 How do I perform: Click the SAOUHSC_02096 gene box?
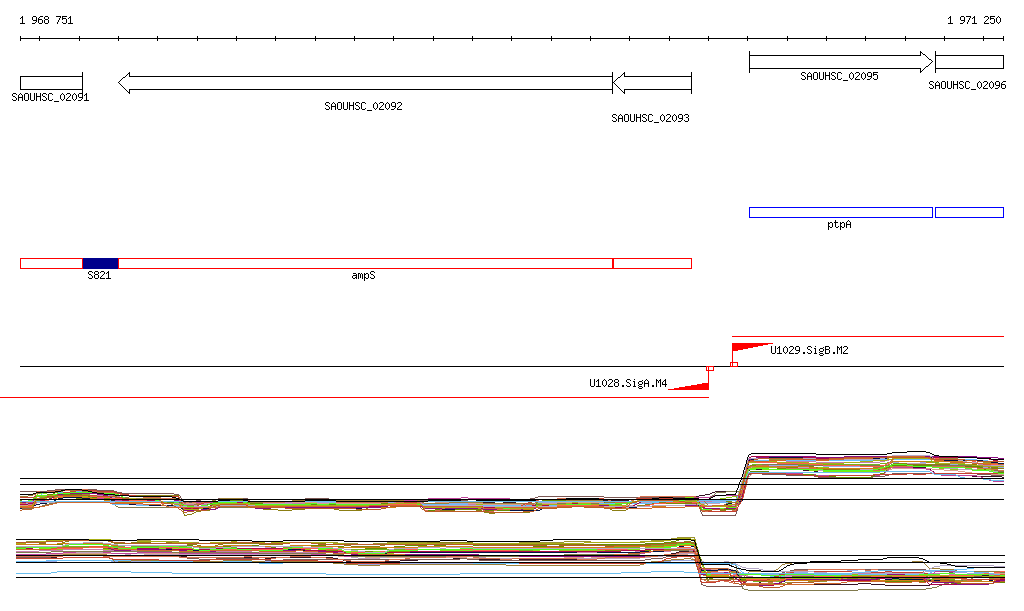[969, 62]
